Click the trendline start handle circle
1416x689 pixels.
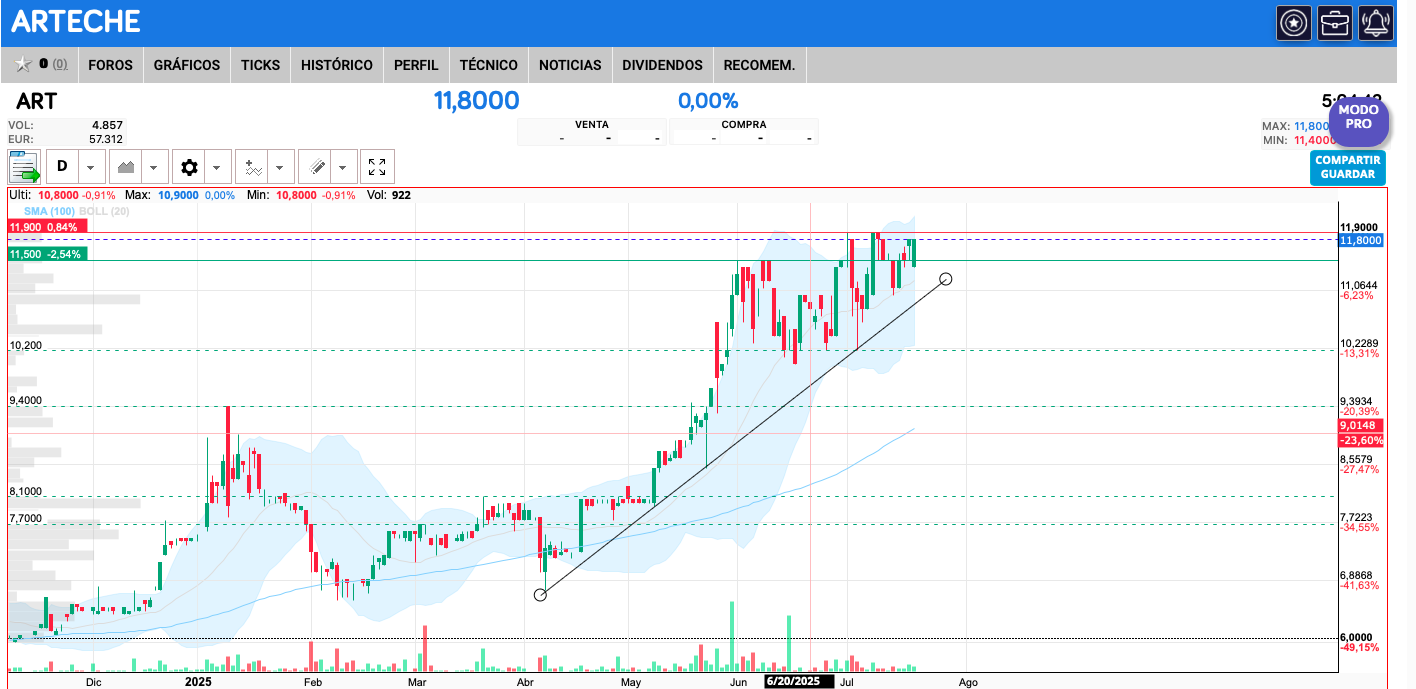point(541,595)
